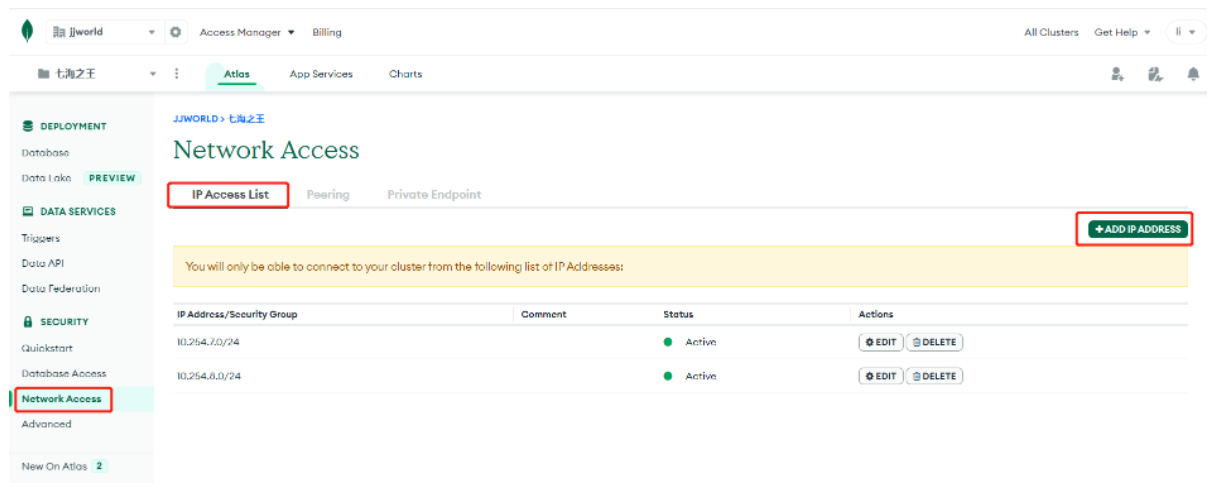Screen dimensions: 1212x498
Task: Open Database in the sidebar
Action: coord(45,153)
